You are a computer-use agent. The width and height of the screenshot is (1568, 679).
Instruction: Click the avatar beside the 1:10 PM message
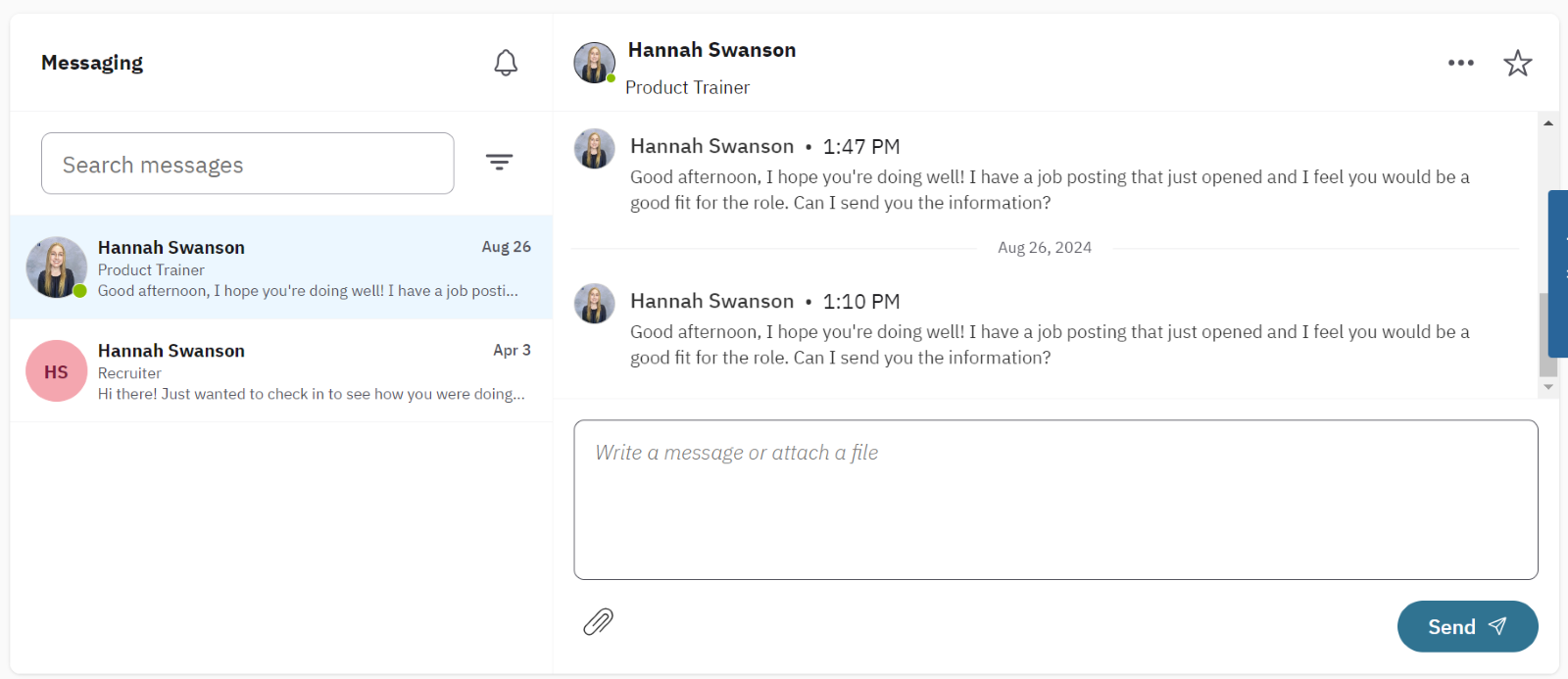click(594, 304)
